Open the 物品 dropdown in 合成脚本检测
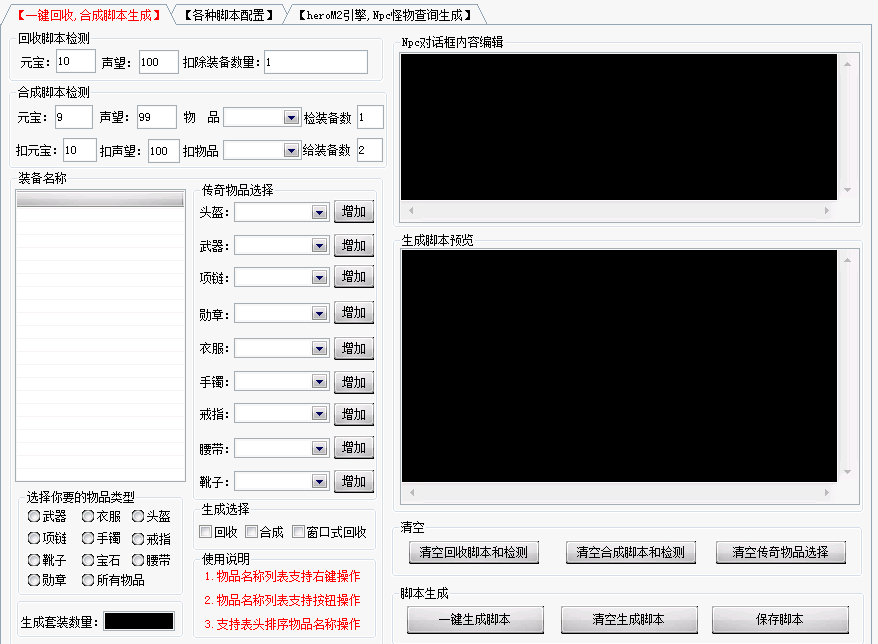 pos(291,117)
